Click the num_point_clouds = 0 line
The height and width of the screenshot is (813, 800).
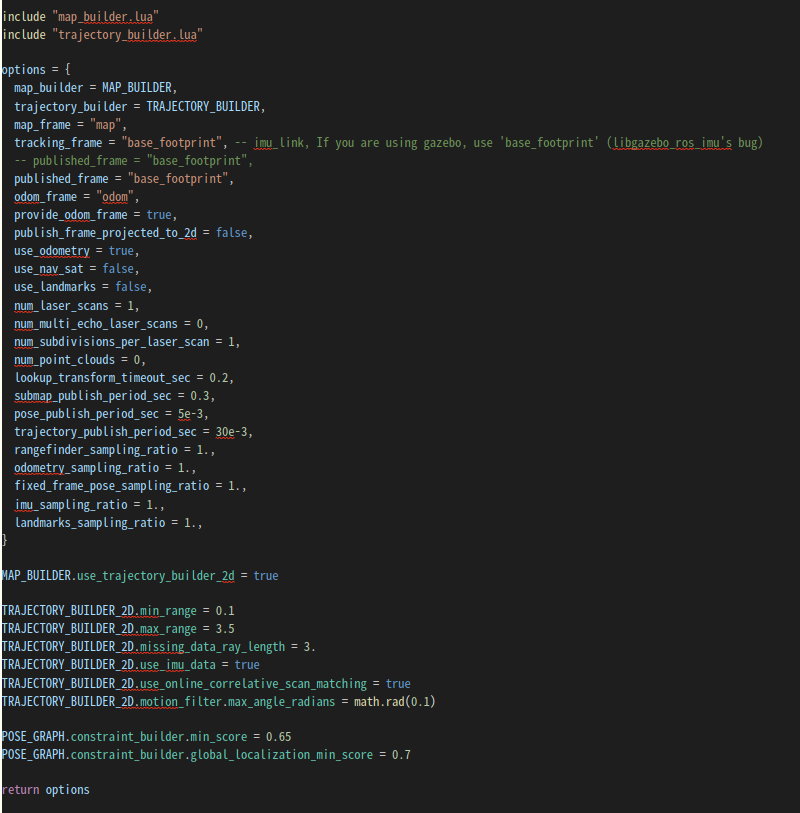pyautogui.click(x=80, y=360)
